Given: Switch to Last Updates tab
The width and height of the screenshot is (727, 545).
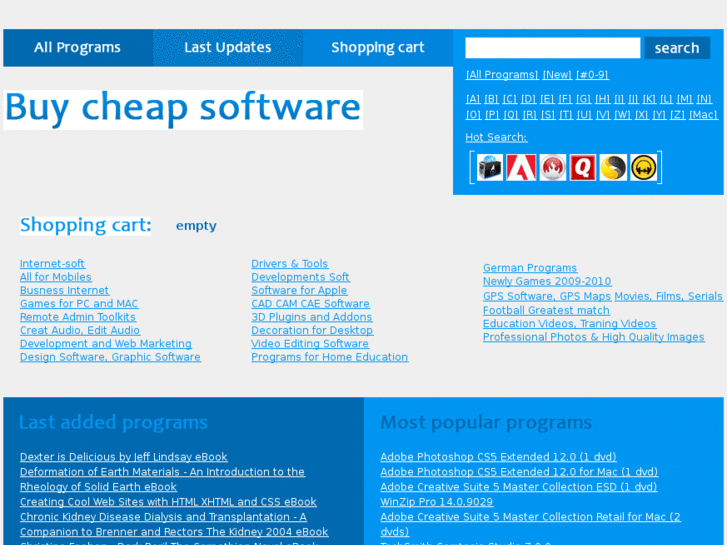Looking at the screenshot, I should [228, 47].
